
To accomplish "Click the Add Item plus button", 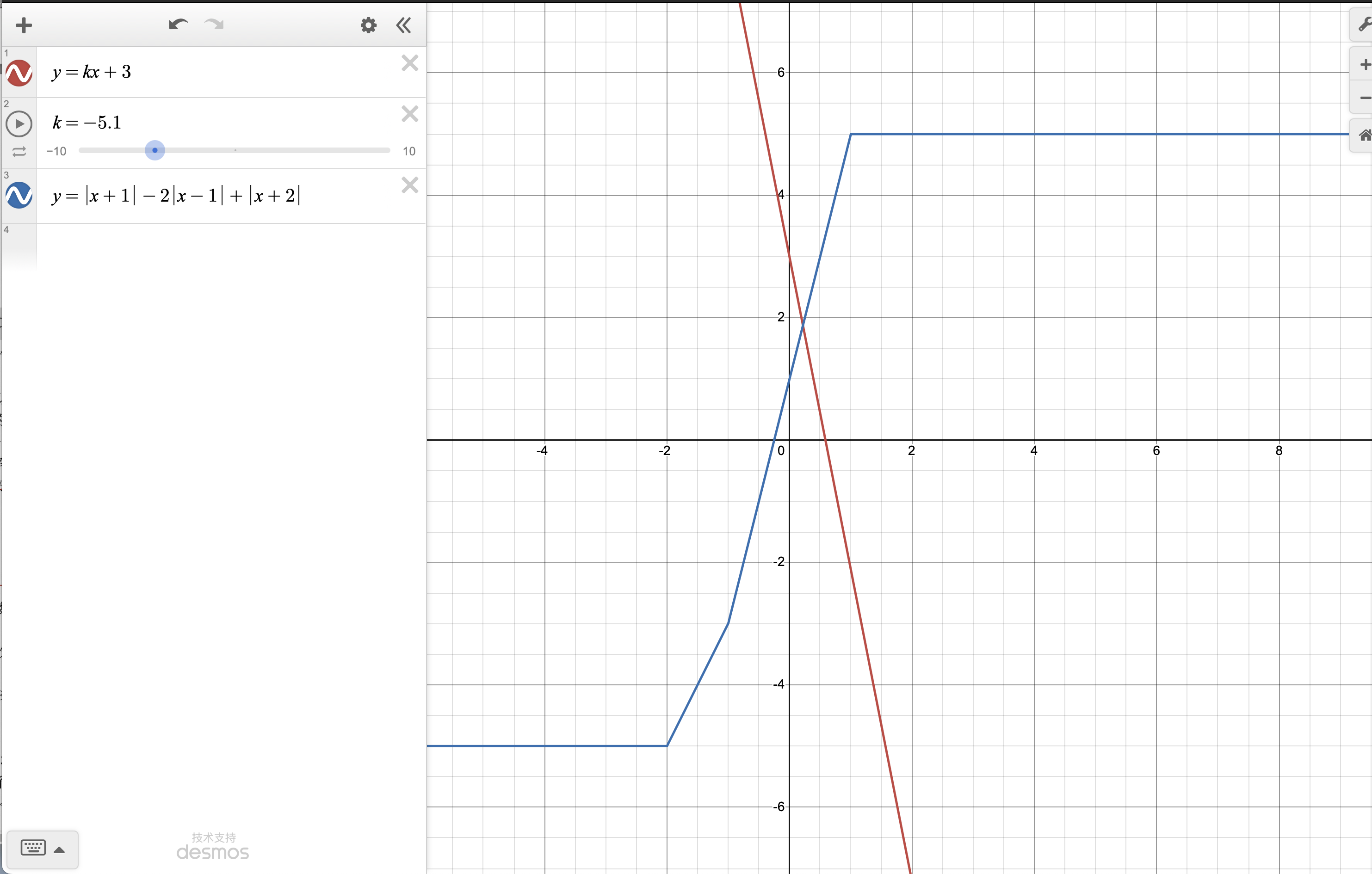I will pyautogui.click(x=24, y=25).
